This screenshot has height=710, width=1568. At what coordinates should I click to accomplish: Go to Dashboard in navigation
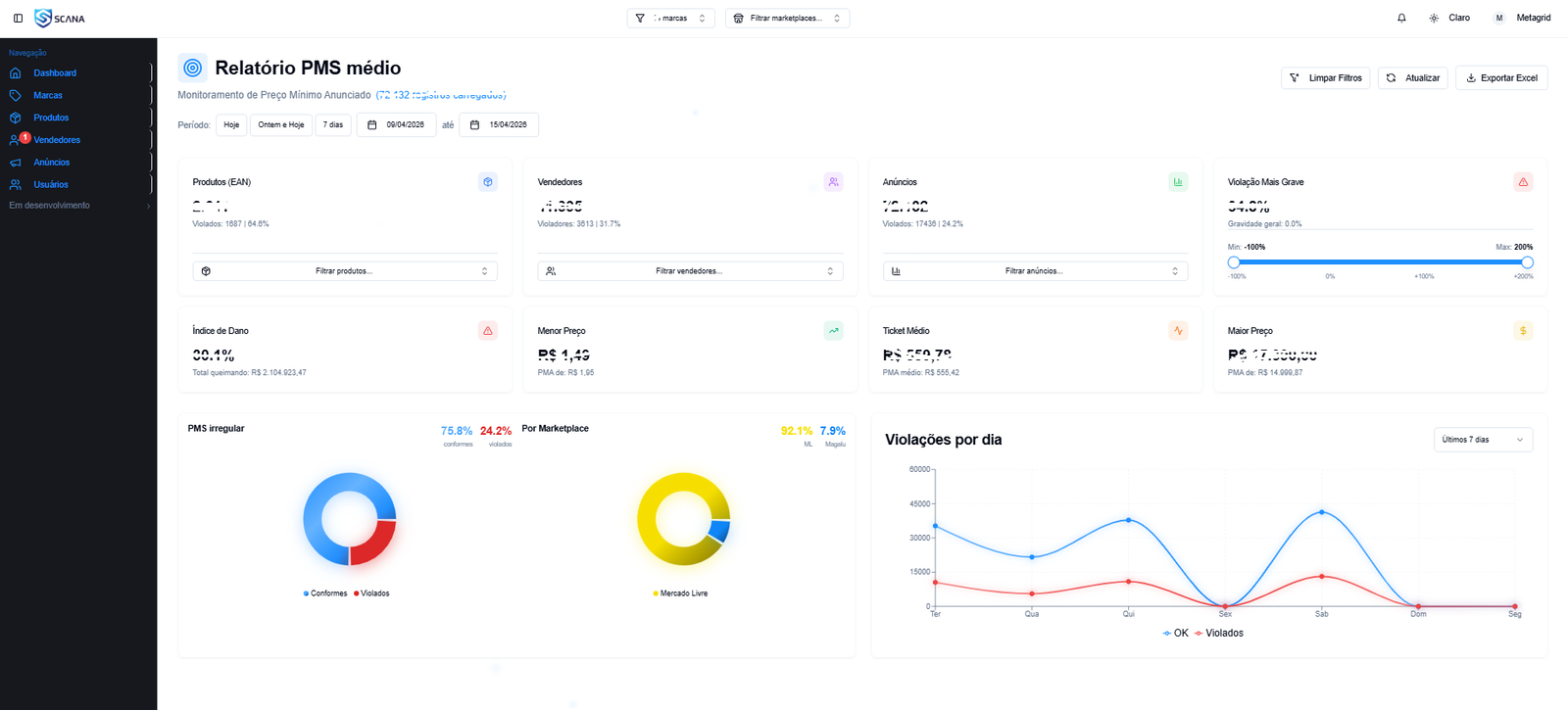click(55, 73)
